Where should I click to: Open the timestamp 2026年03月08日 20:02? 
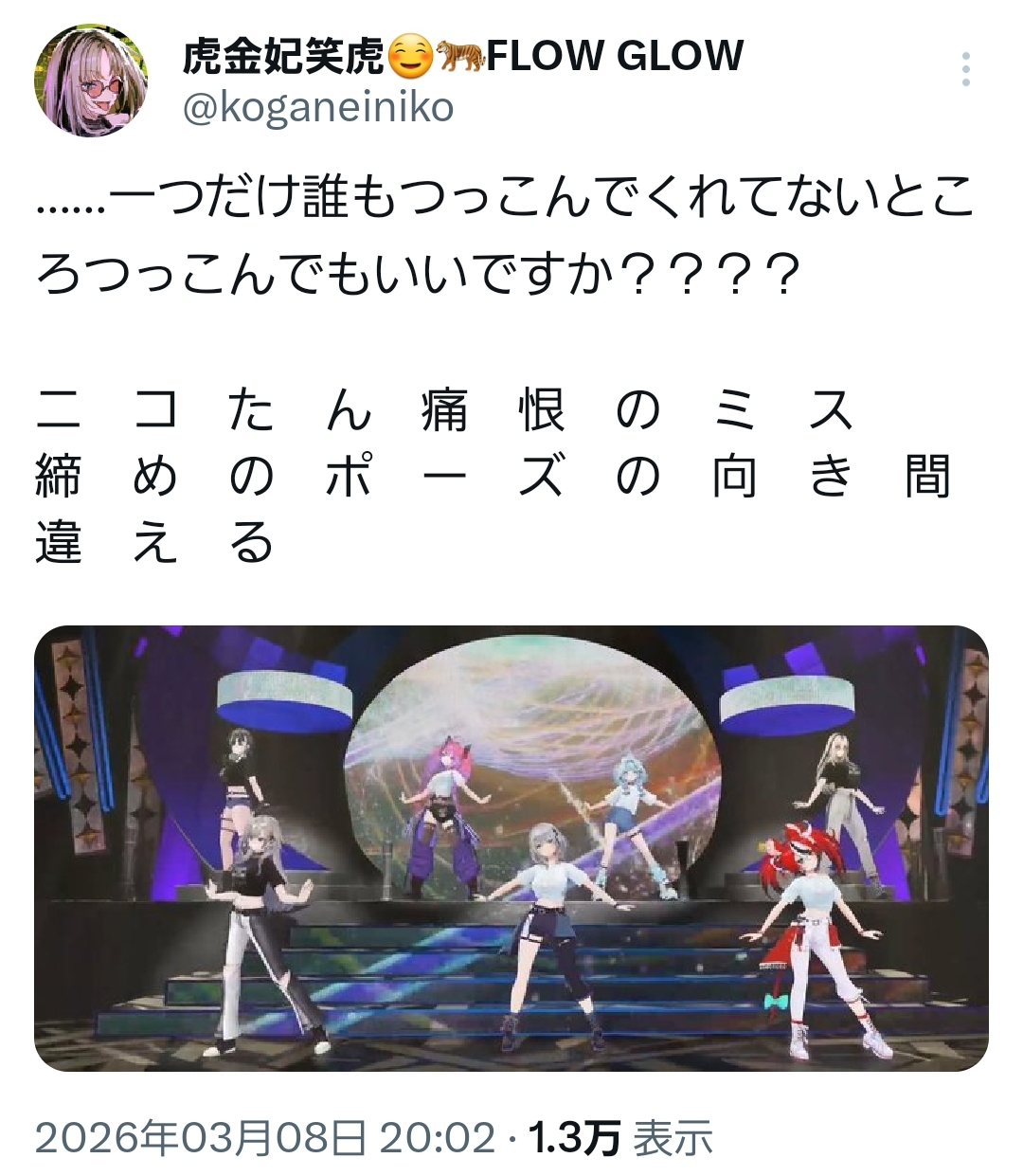[265, 1136]
